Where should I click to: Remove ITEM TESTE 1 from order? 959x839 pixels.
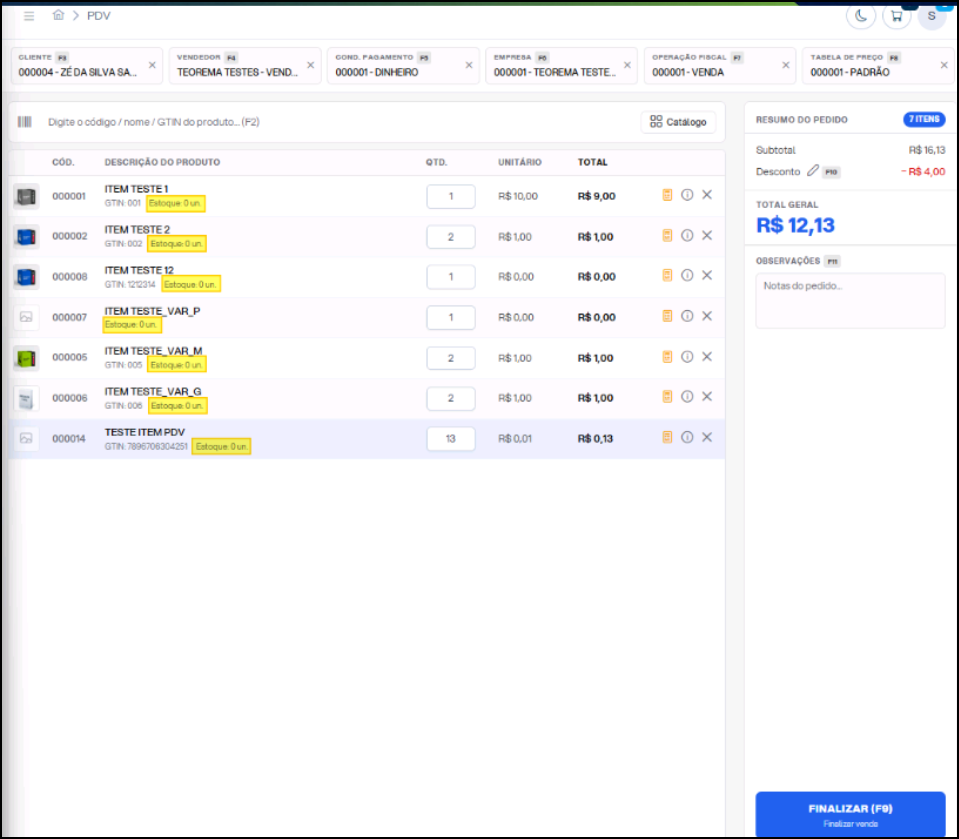click(x=707, y=195)
